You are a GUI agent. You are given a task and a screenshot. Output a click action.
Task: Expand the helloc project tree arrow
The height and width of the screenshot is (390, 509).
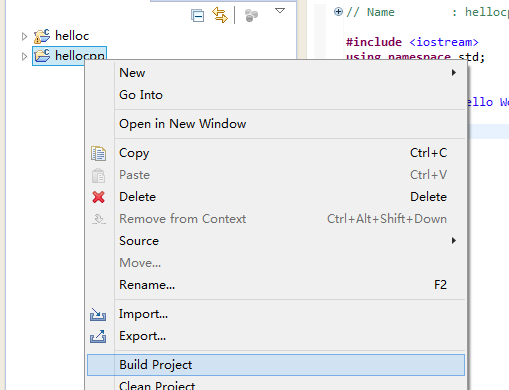pyautogui.click(x=24, y=36)
